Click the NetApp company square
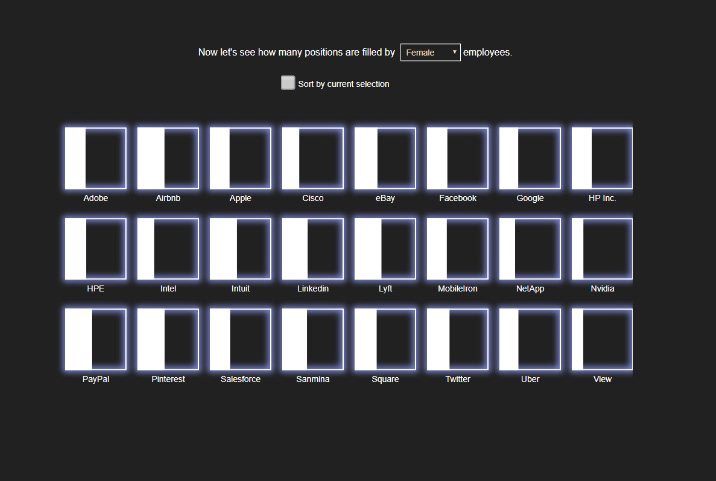Screen dimensions: 716x481 click(530, 249)
